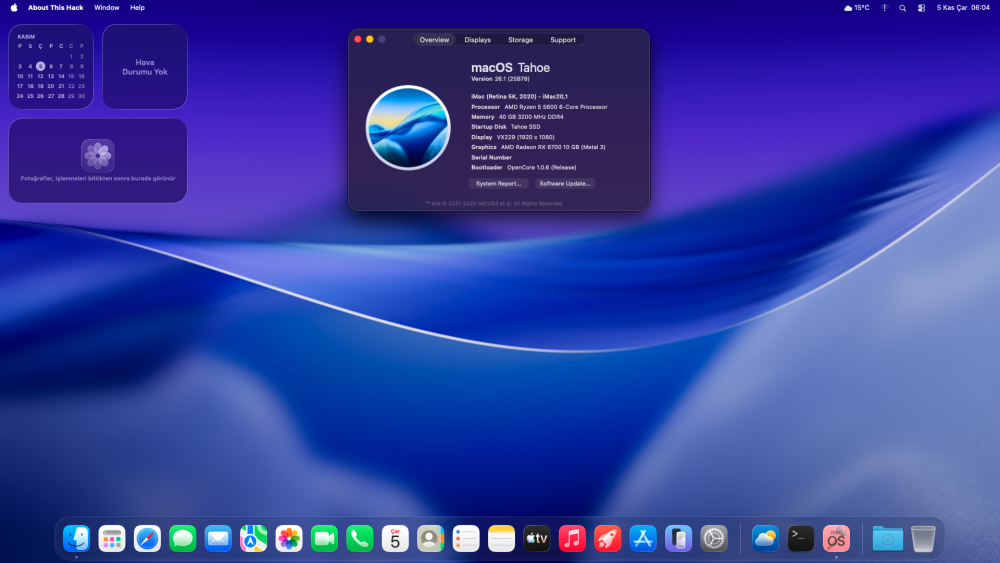Click the Photos widget flower icon

point(98,156)
